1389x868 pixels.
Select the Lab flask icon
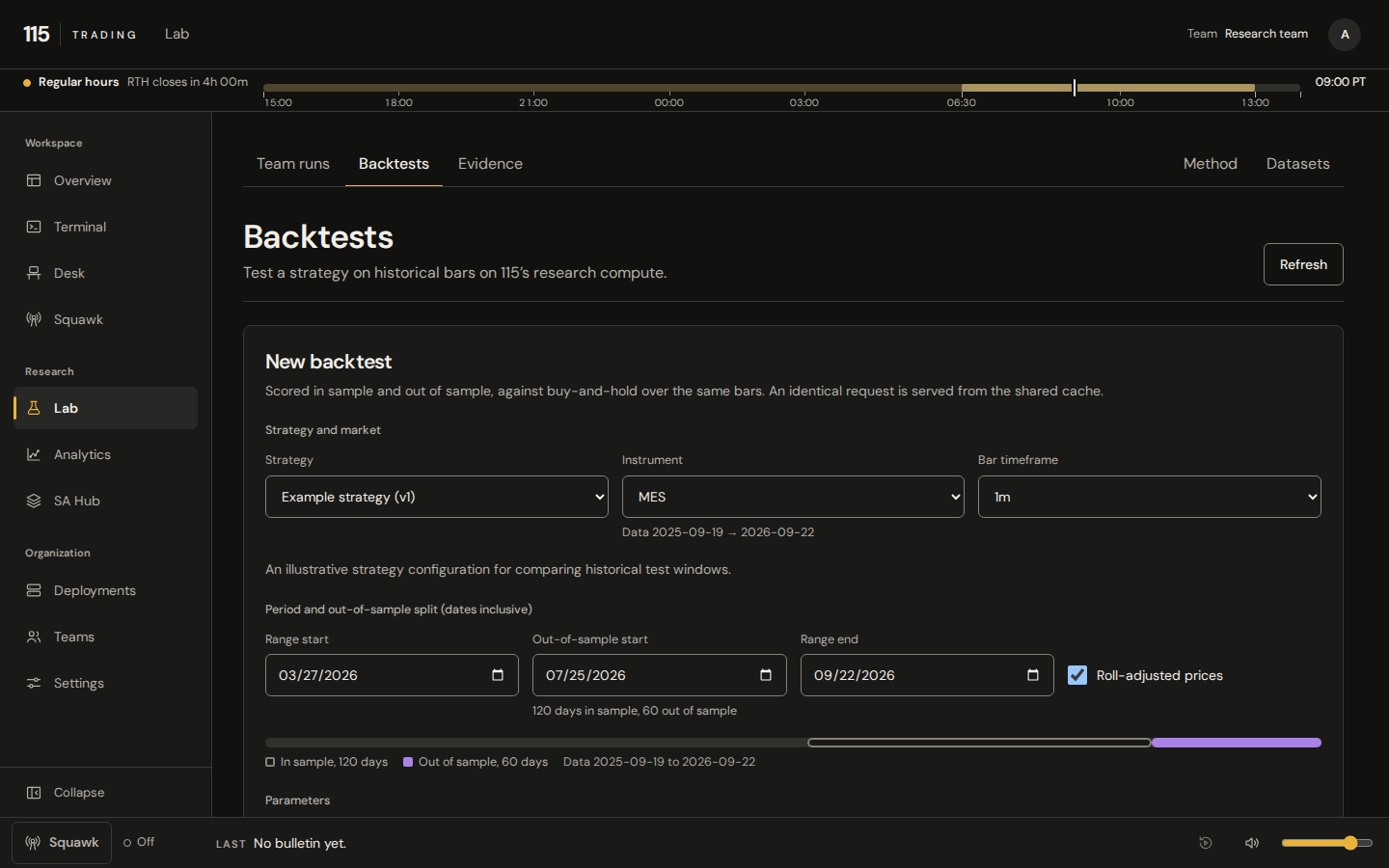(34, 408)
